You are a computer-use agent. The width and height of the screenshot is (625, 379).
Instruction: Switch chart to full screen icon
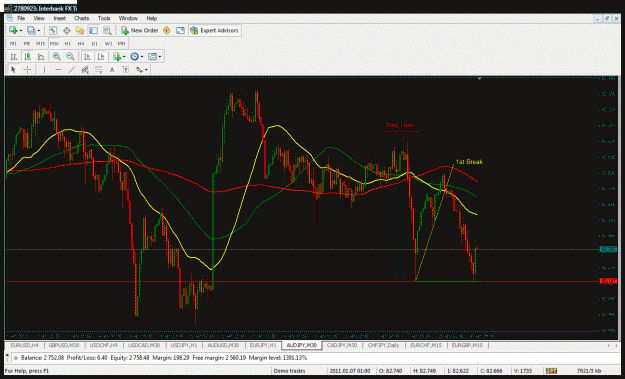180,30
